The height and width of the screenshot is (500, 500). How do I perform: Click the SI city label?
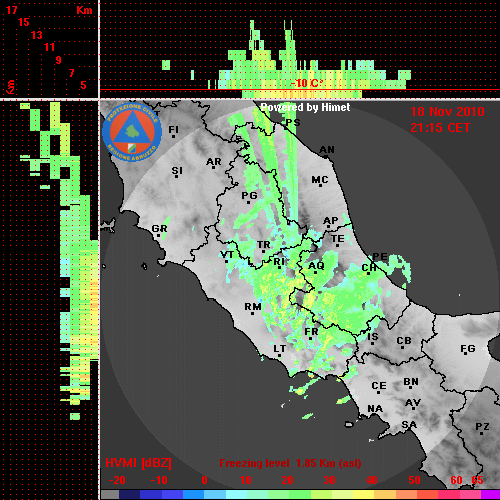click(177, 171)
